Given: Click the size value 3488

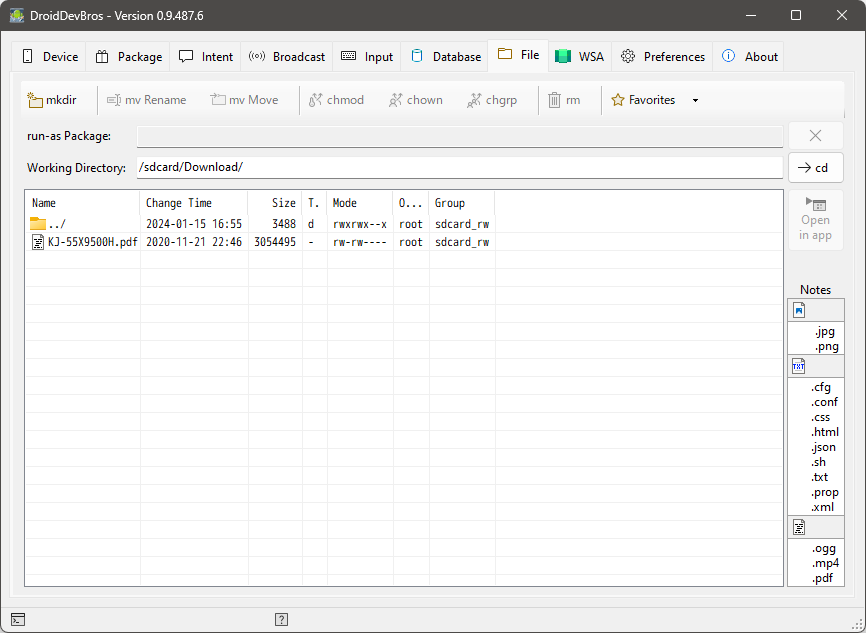Looking at the screenshot, I should click(x=284, y=224).
